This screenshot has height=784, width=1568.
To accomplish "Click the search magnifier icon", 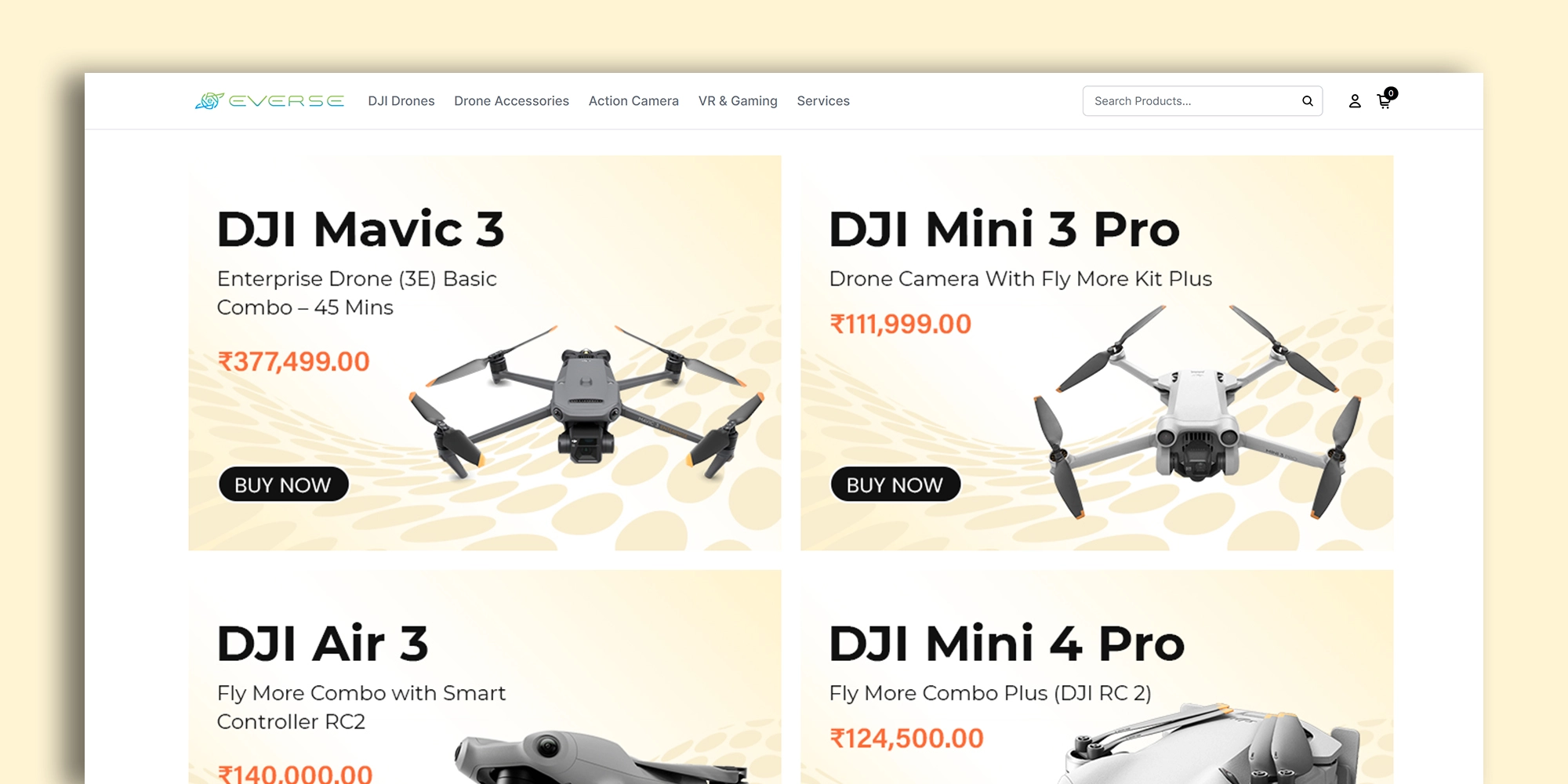I will coord(1308,101).
